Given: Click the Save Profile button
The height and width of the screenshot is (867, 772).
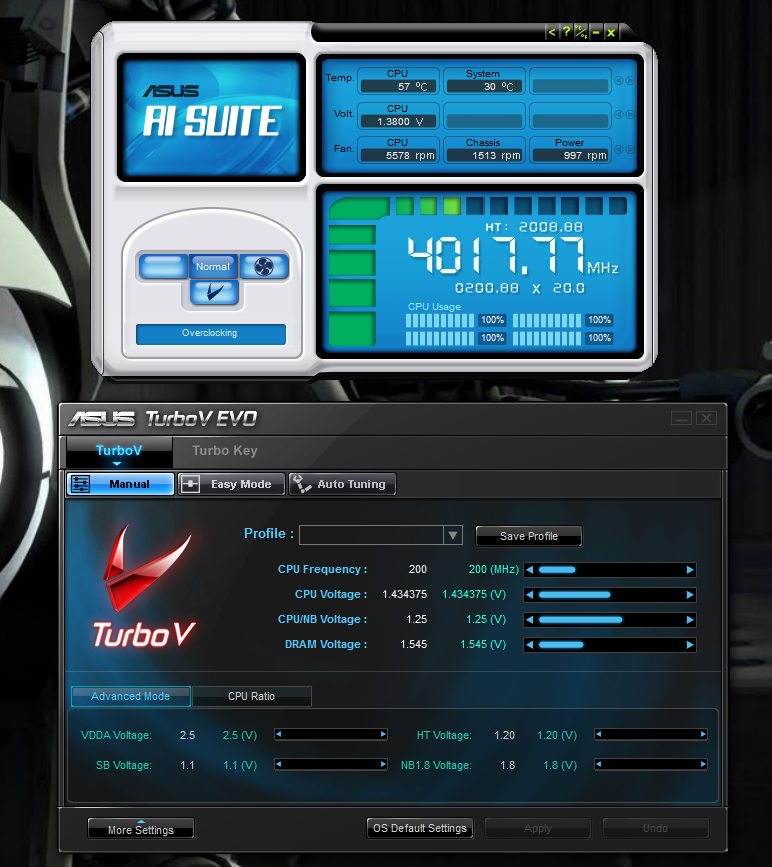Looking at the screenshot, I should 529,536.
